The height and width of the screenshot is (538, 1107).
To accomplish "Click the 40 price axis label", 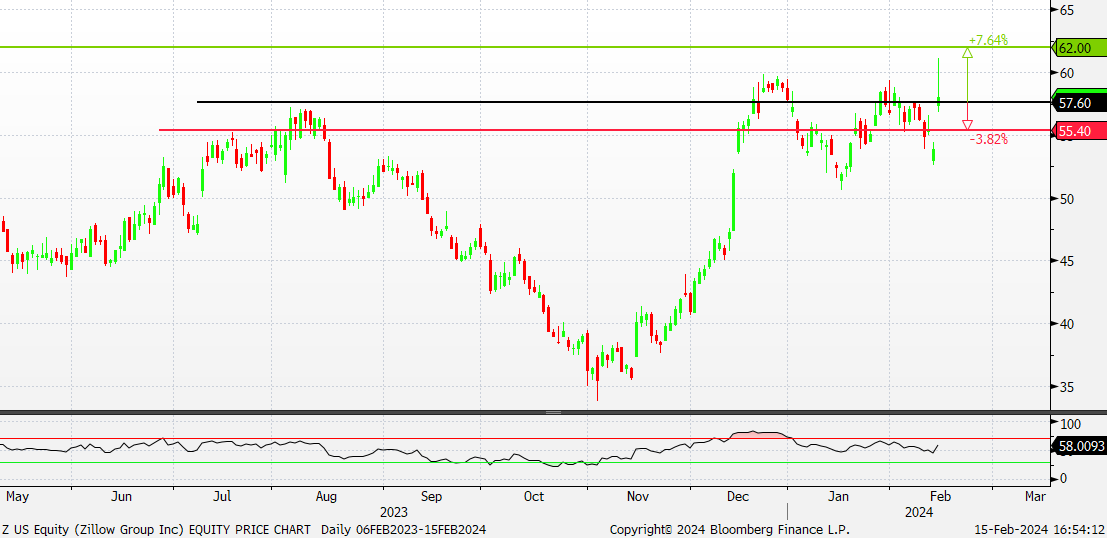I will tap(1067, 324).
